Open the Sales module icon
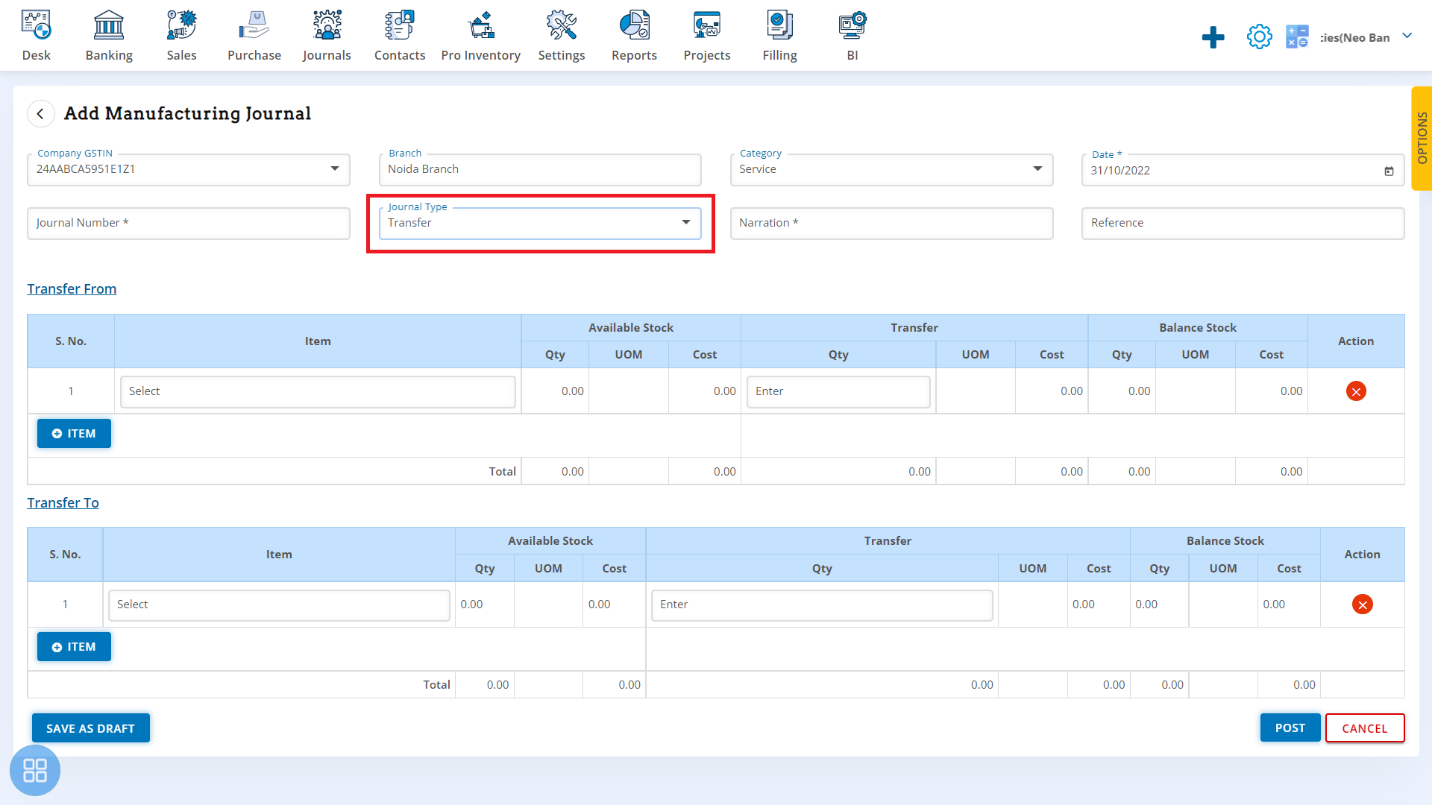The width and height of the screenshot is (1432, 805). tap(182, 25)
